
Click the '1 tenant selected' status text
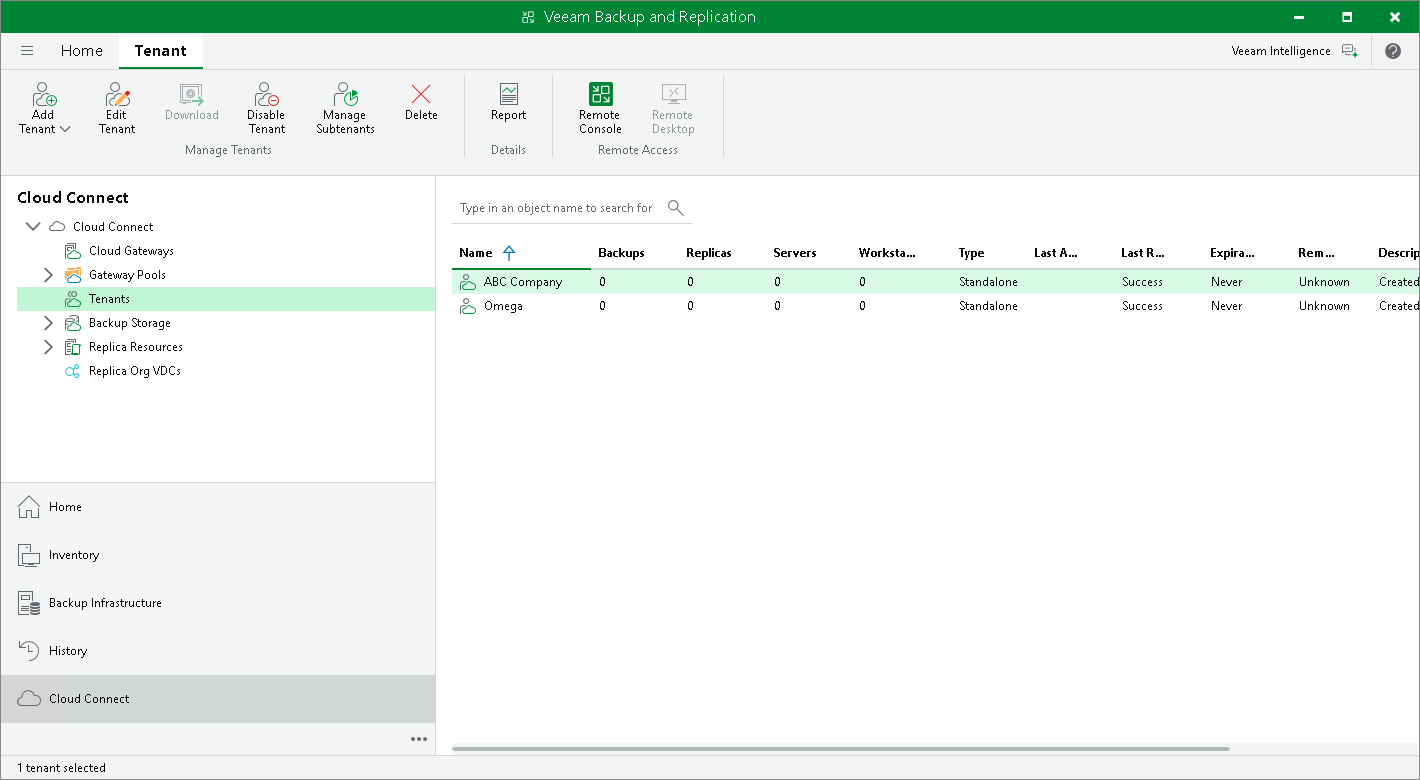pos(61,768)
